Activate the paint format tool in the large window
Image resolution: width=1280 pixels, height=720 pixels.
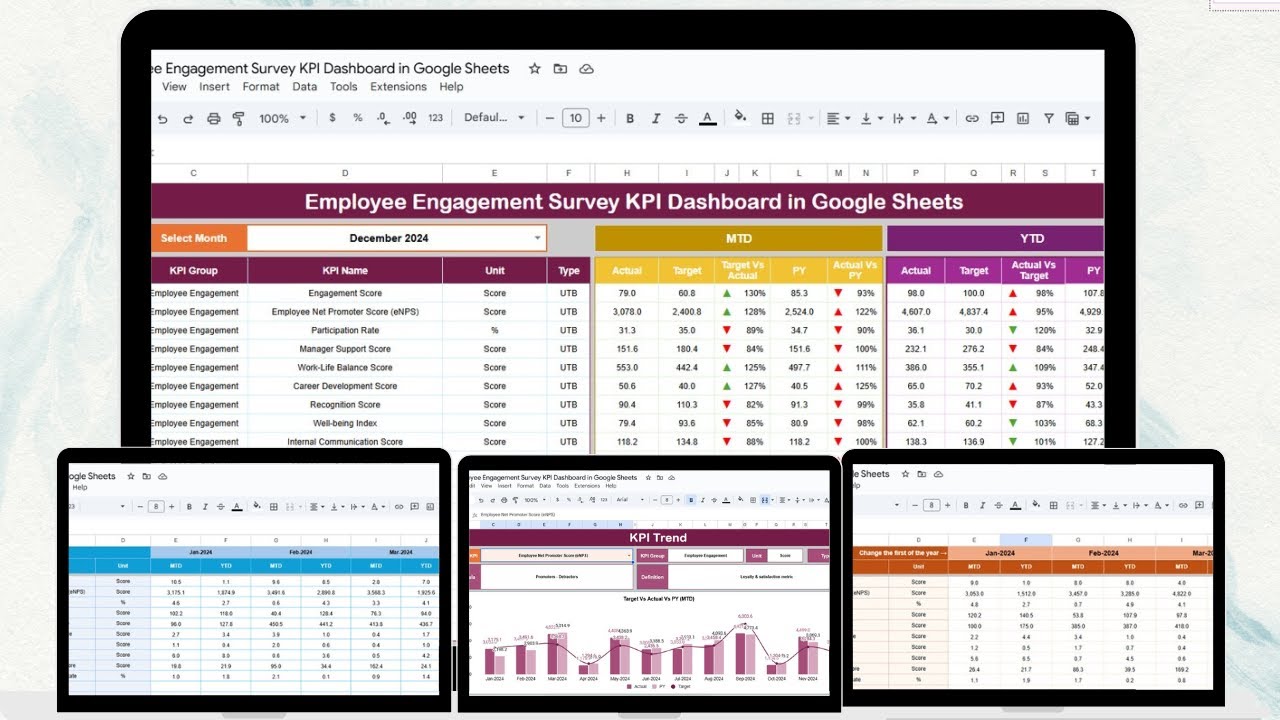click(238, 118)
